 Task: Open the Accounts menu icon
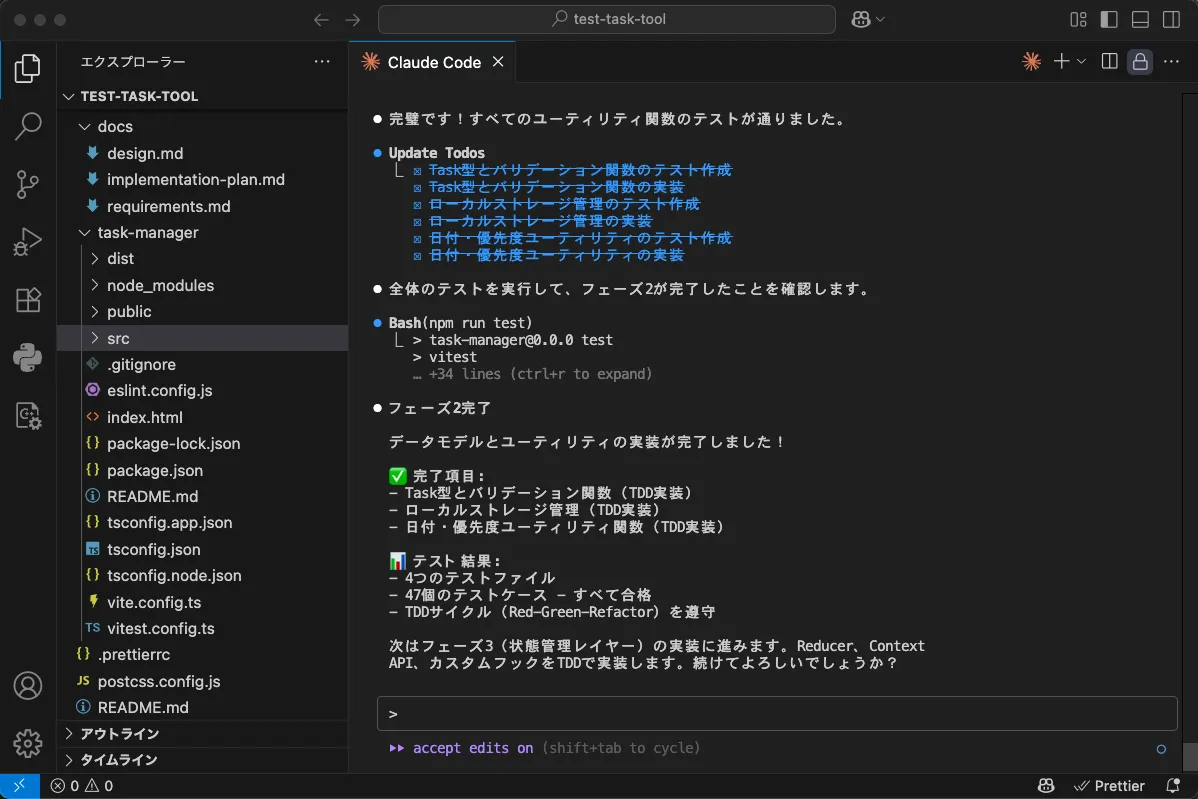28,686
